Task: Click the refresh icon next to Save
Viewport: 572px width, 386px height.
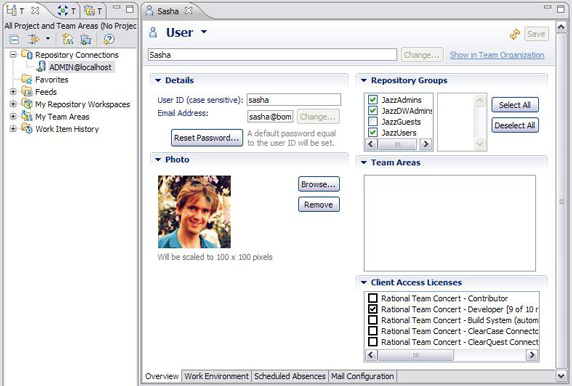Action: tap(515, 34)
